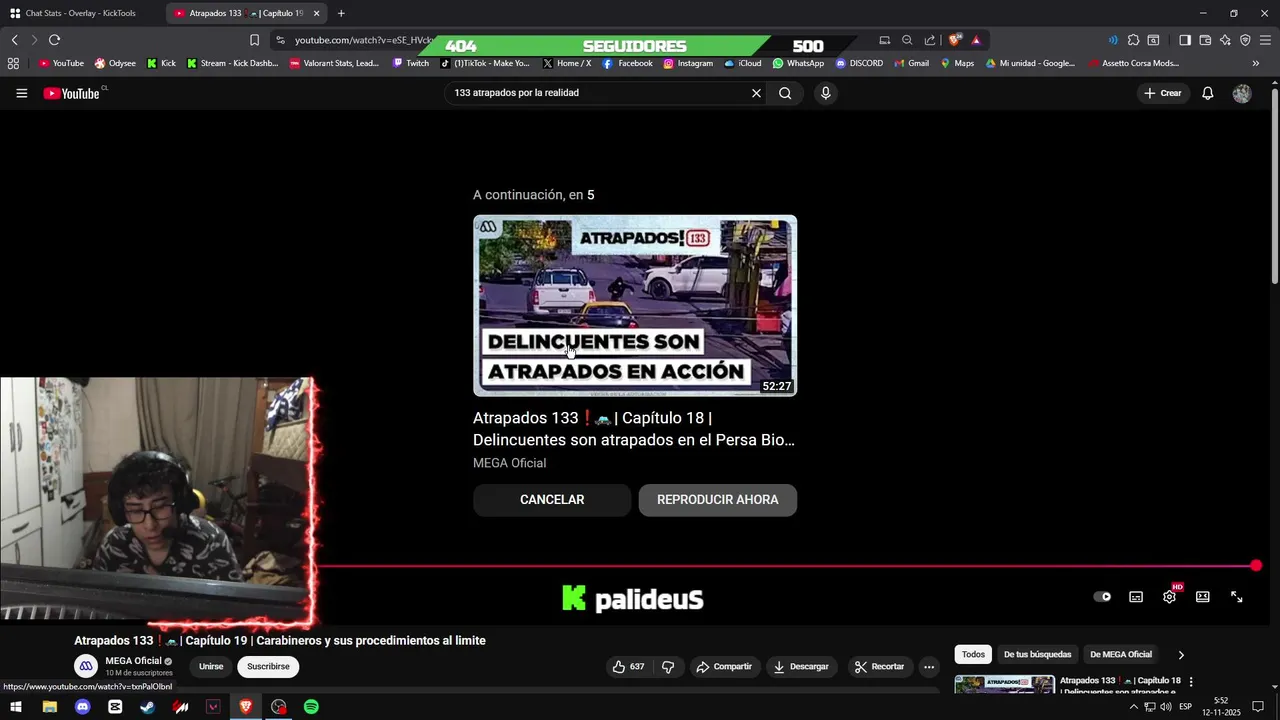Switch to Chat Stats KickTools tab
This screenshot has width=1280, height=720.
coord(80,13)
